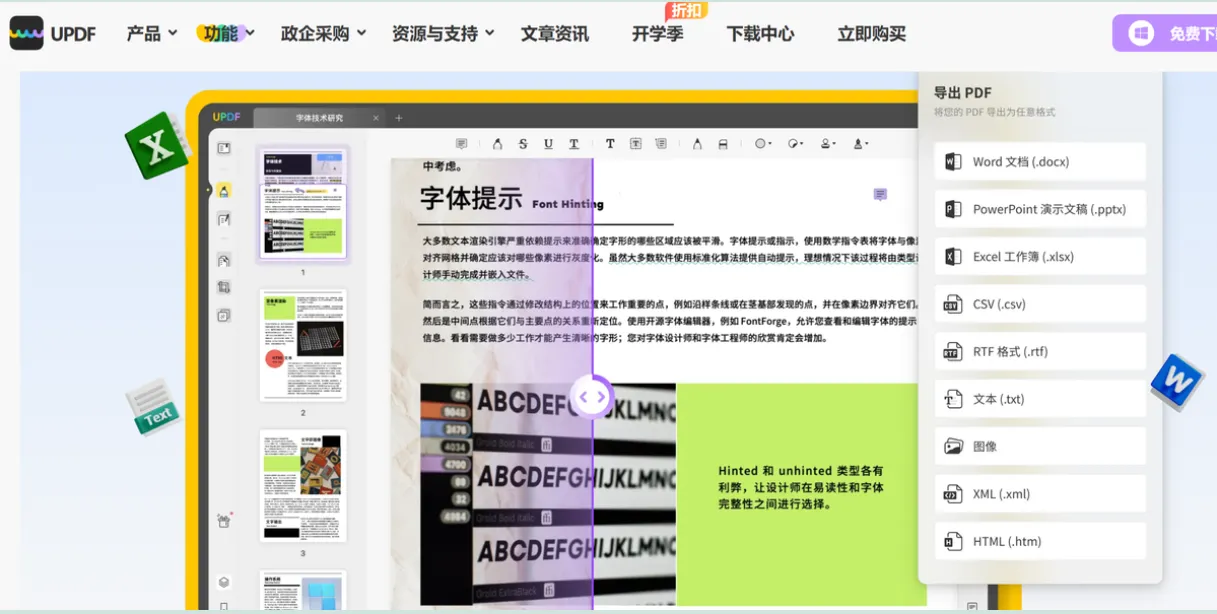
Task: Expand the 资源与支持 menu
Action: [443, 34]
